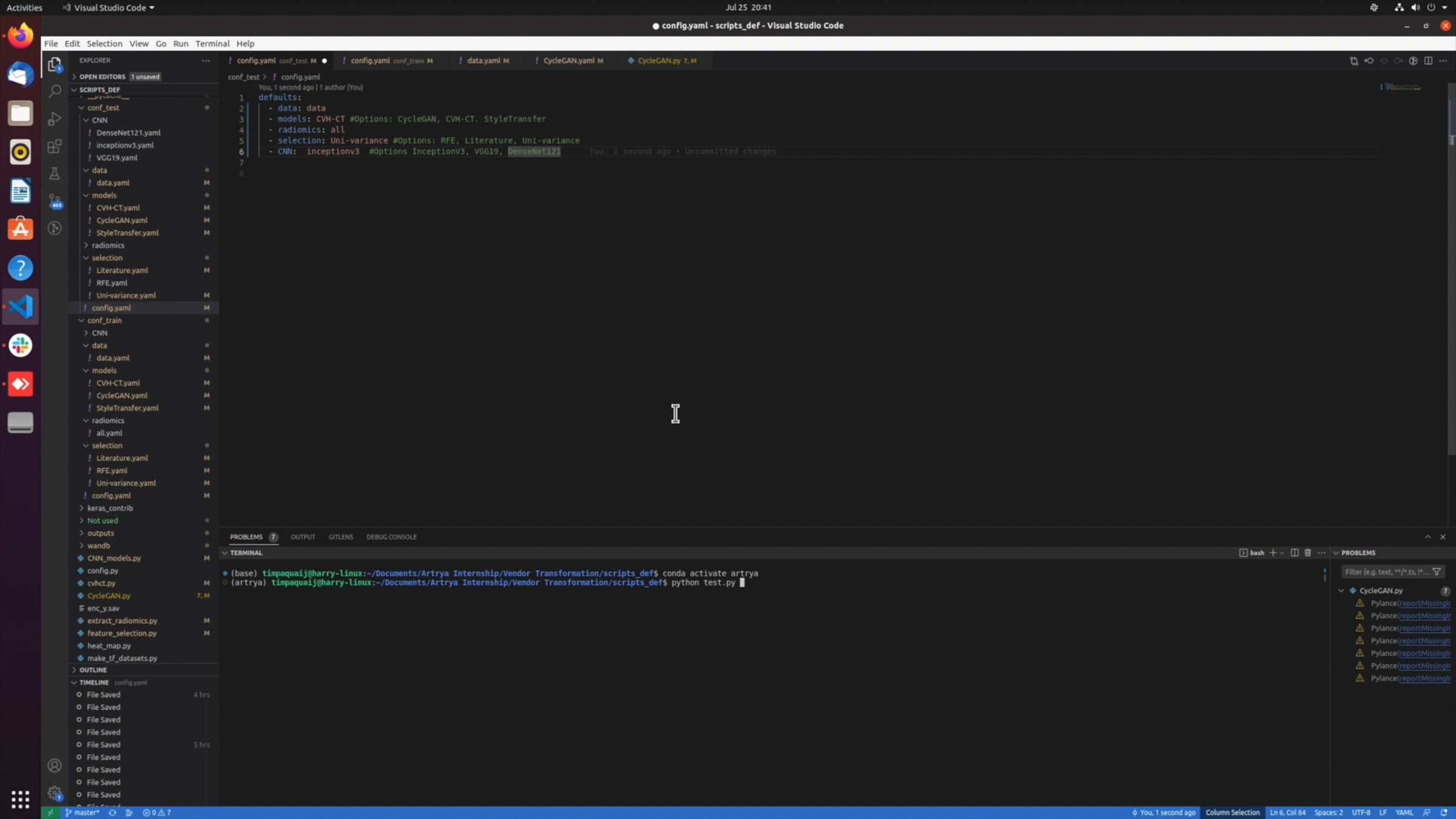This screenshot has width=1456, height=819.
Task: Open the Testing flask icon view
Action: coord(55,174)
